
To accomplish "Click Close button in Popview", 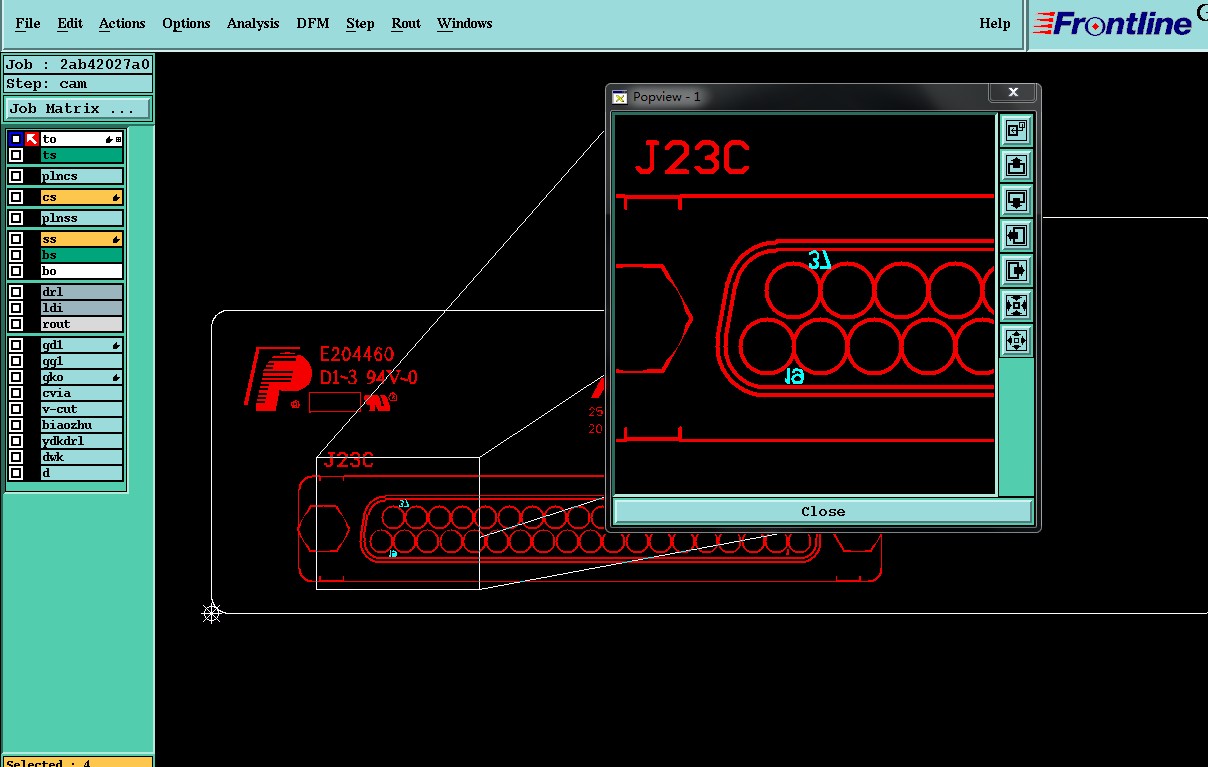I will (x=823, y=511).
